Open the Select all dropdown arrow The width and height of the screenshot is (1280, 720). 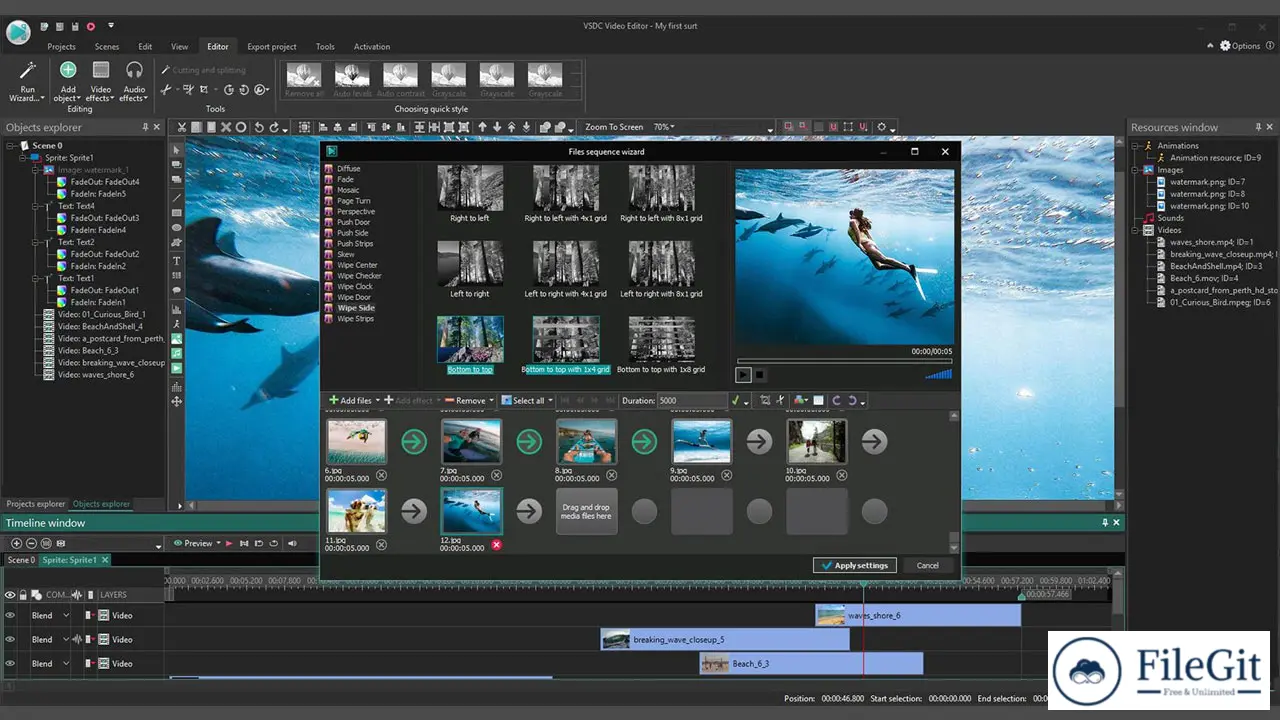550,401
